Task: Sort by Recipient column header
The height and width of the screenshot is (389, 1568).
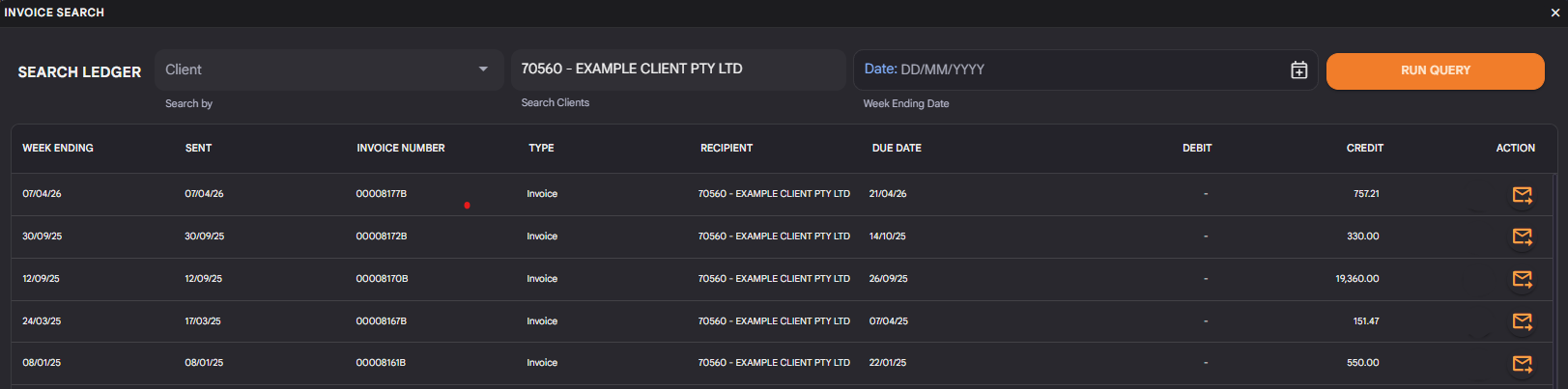Action: coord(727,148)
